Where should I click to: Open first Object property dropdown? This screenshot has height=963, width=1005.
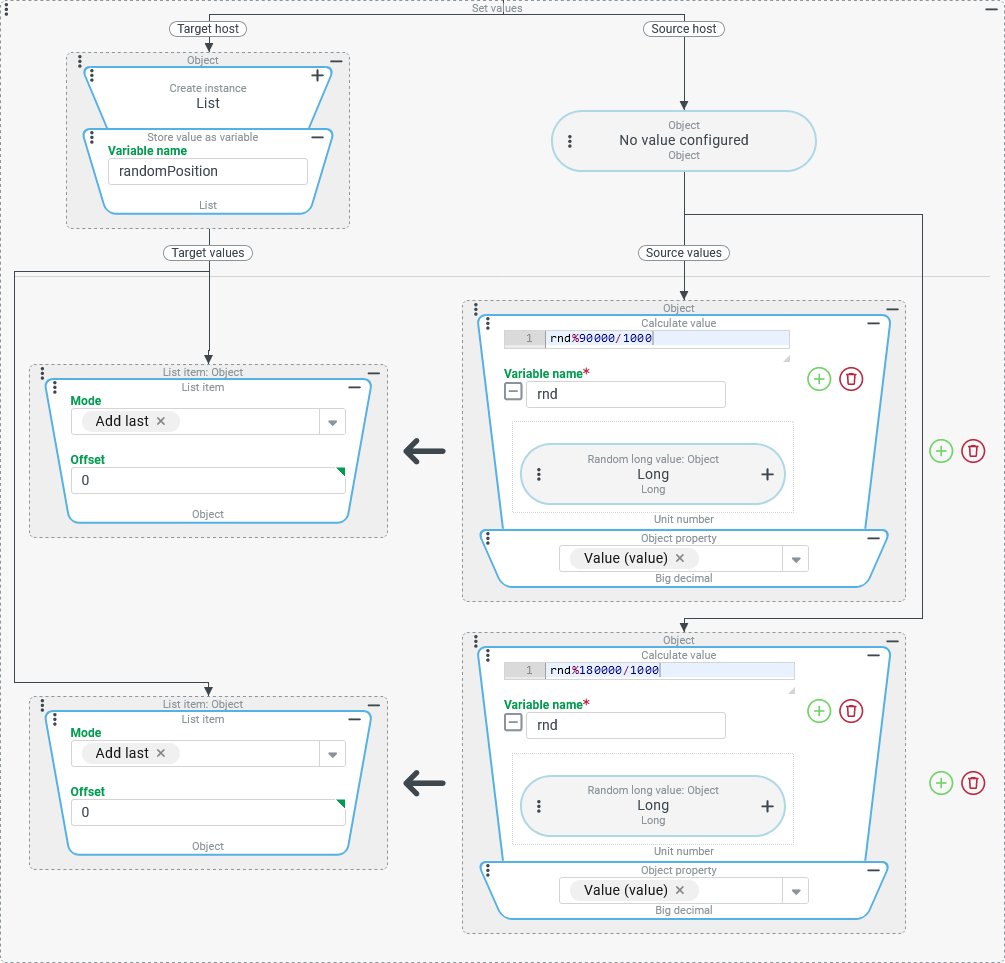click(796, 559)
